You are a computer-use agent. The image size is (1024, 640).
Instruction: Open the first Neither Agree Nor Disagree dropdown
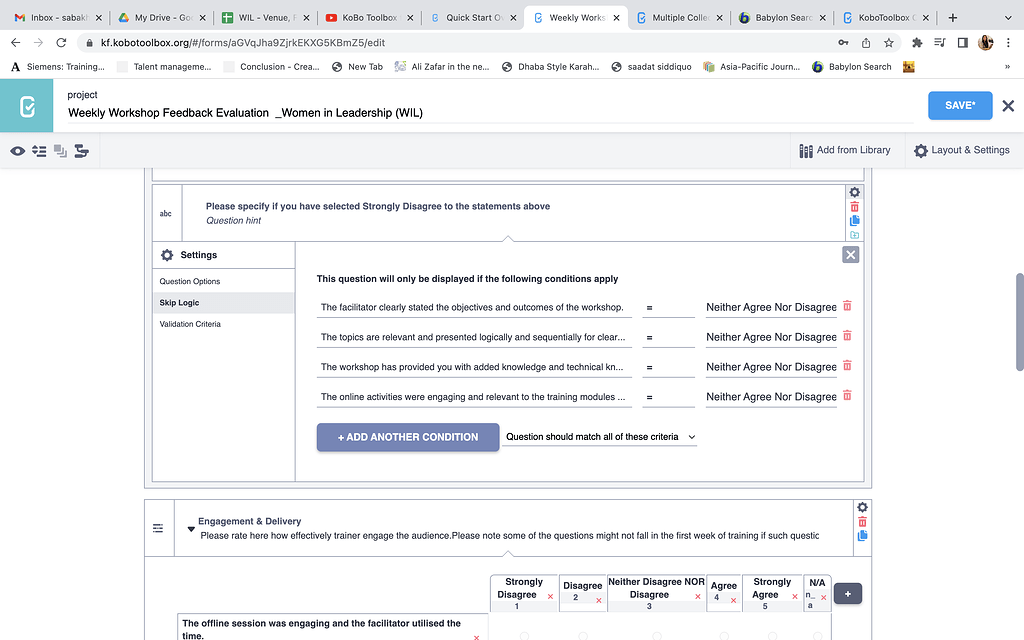click(770, 307)
